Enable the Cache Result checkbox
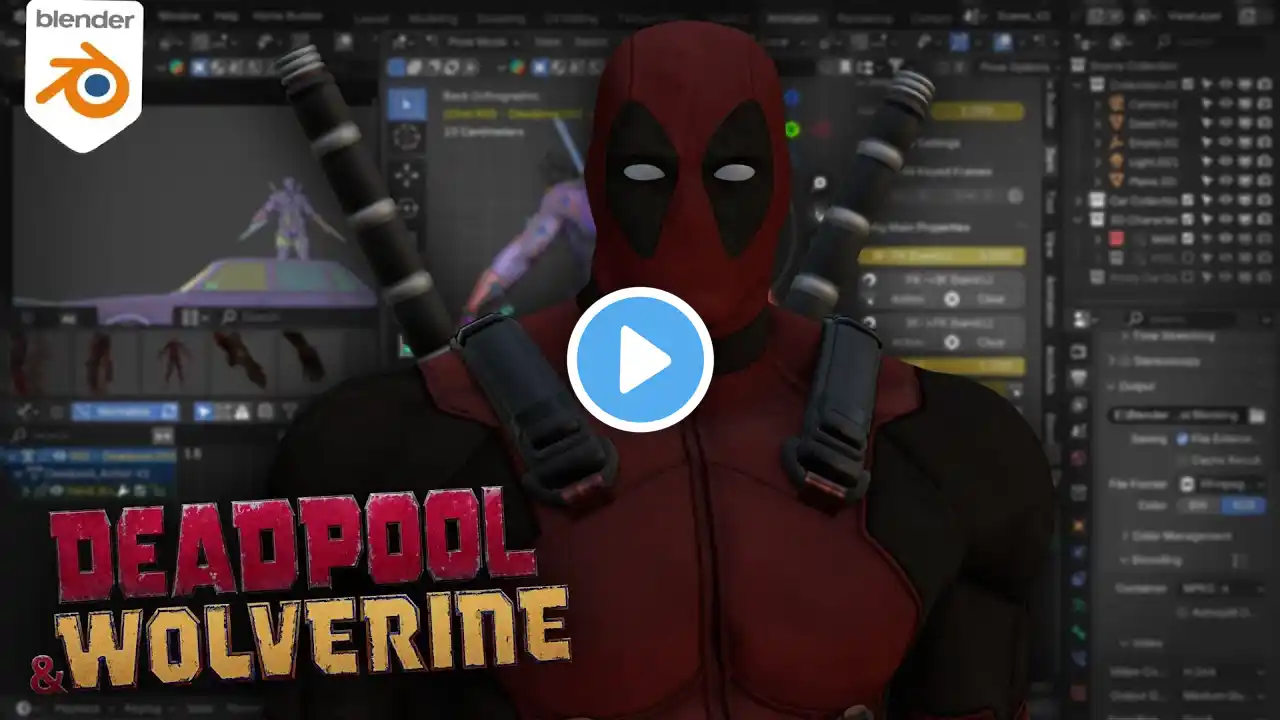Viewport: 1280px width, 720px height. point(1183,460)
